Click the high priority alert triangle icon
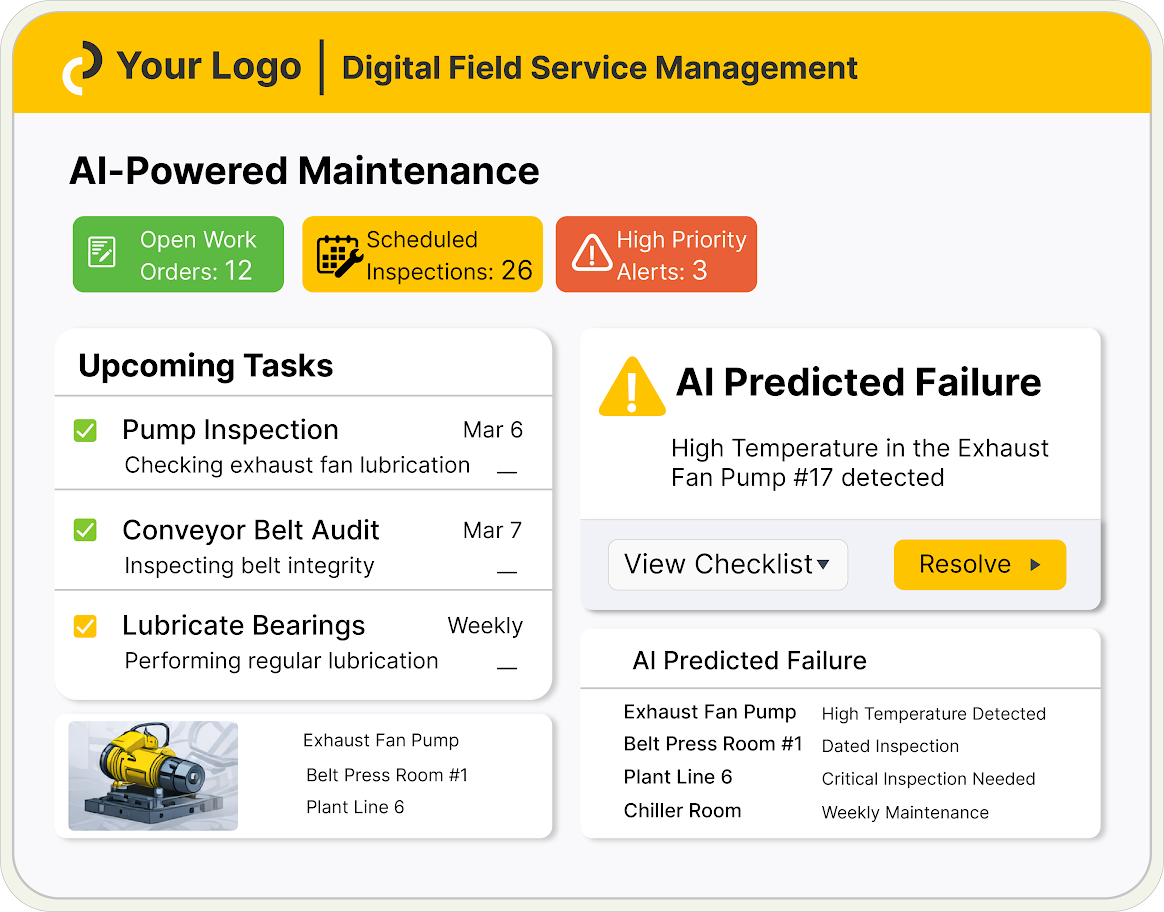This screenshot has width=1164, height=912. (x=592, y=254)
